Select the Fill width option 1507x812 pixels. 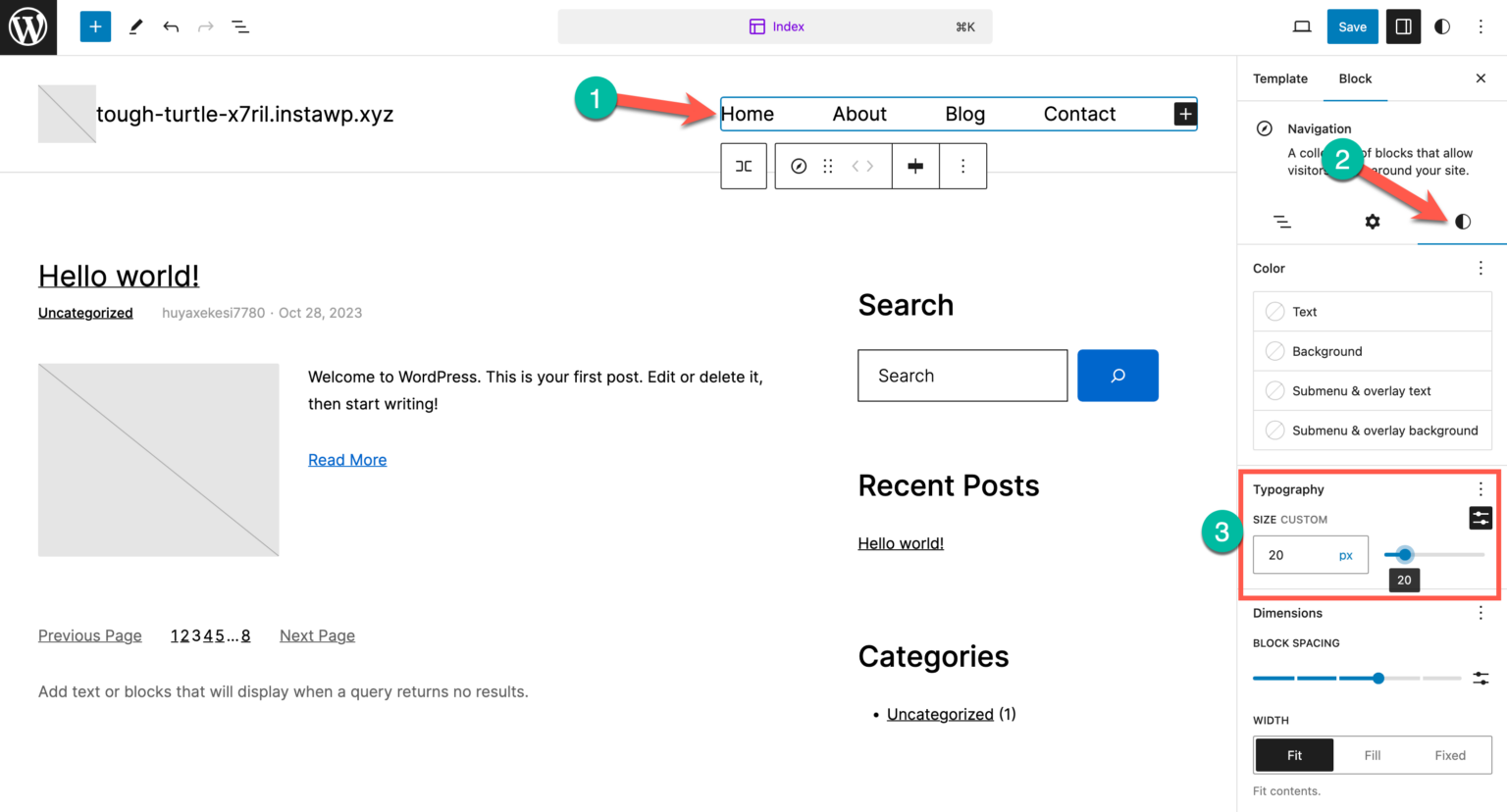1372,755
